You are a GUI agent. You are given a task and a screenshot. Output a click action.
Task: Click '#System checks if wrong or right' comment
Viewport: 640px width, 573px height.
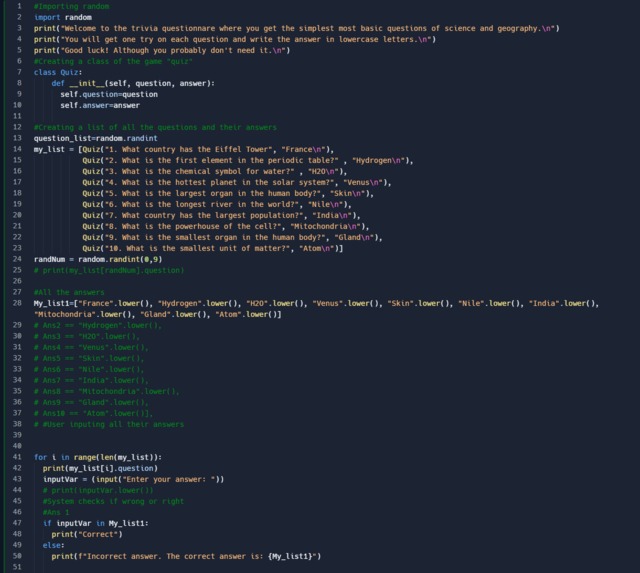[x=113, y=502]
